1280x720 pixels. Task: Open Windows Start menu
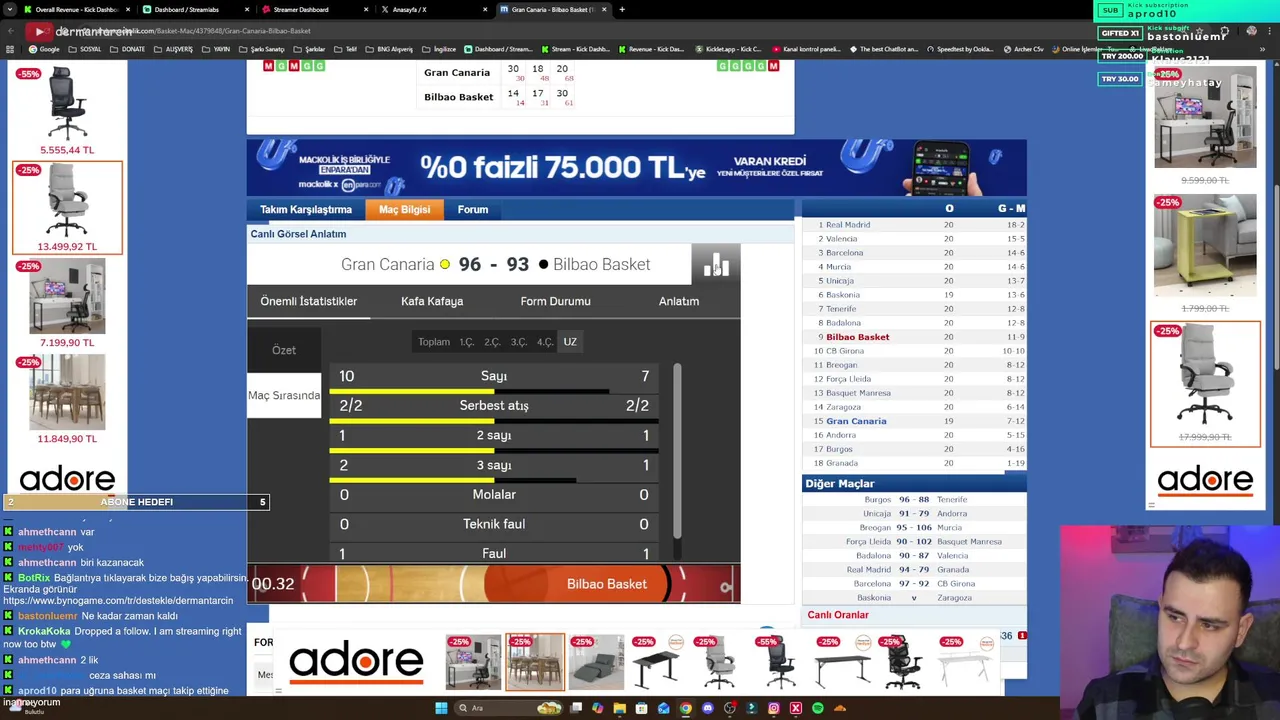441,708
